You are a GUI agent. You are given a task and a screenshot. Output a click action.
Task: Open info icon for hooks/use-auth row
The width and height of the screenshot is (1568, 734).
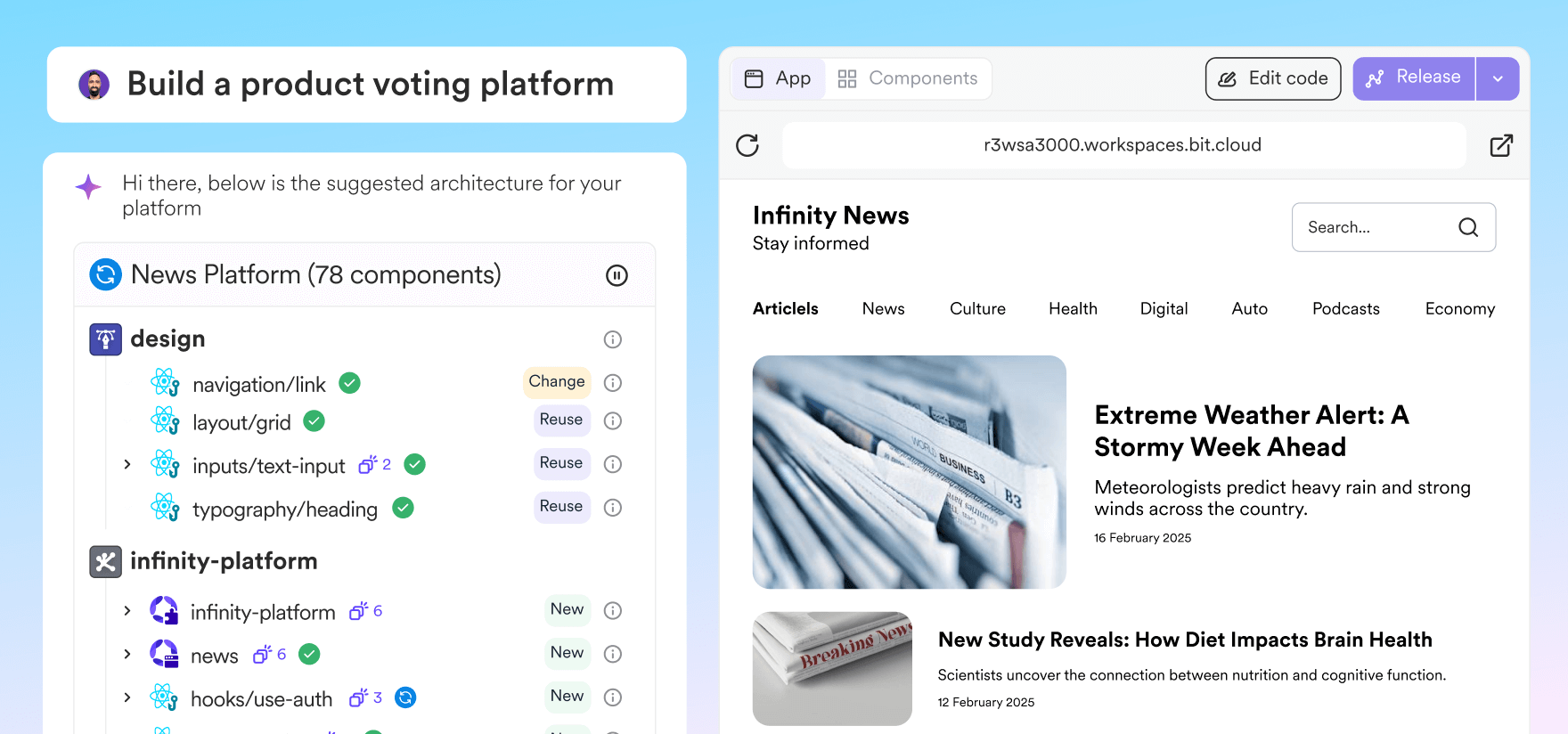pos(613,697)
